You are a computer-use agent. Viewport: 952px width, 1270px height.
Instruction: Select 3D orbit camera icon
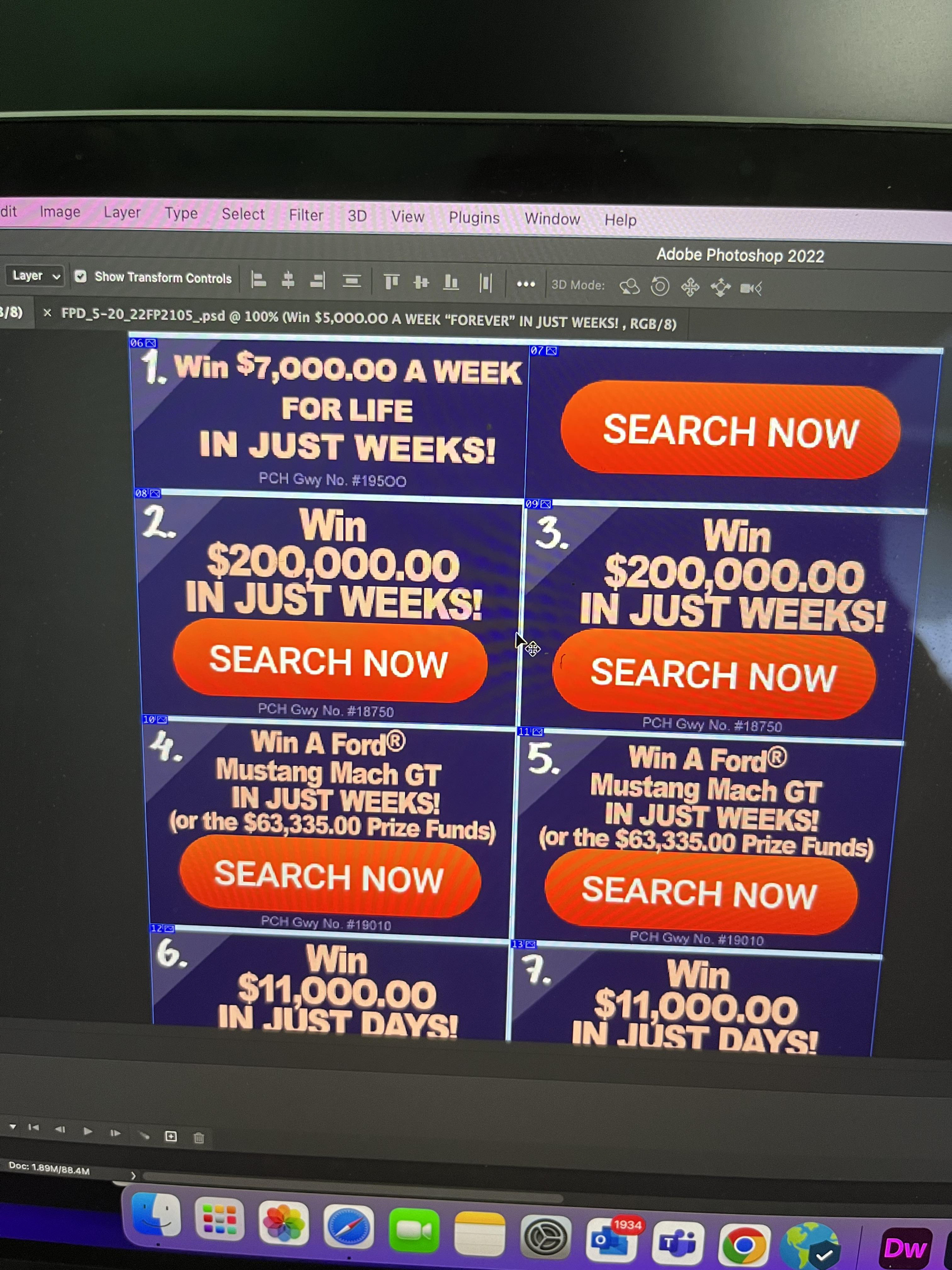(x=630, y=286)
